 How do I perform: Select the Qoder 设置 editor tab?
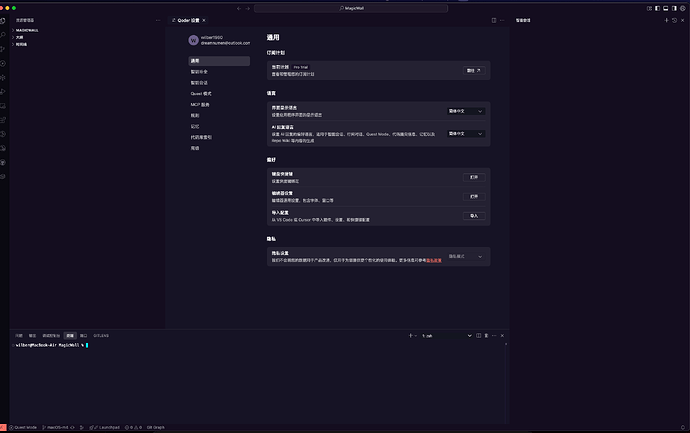(x=188, y=20)
